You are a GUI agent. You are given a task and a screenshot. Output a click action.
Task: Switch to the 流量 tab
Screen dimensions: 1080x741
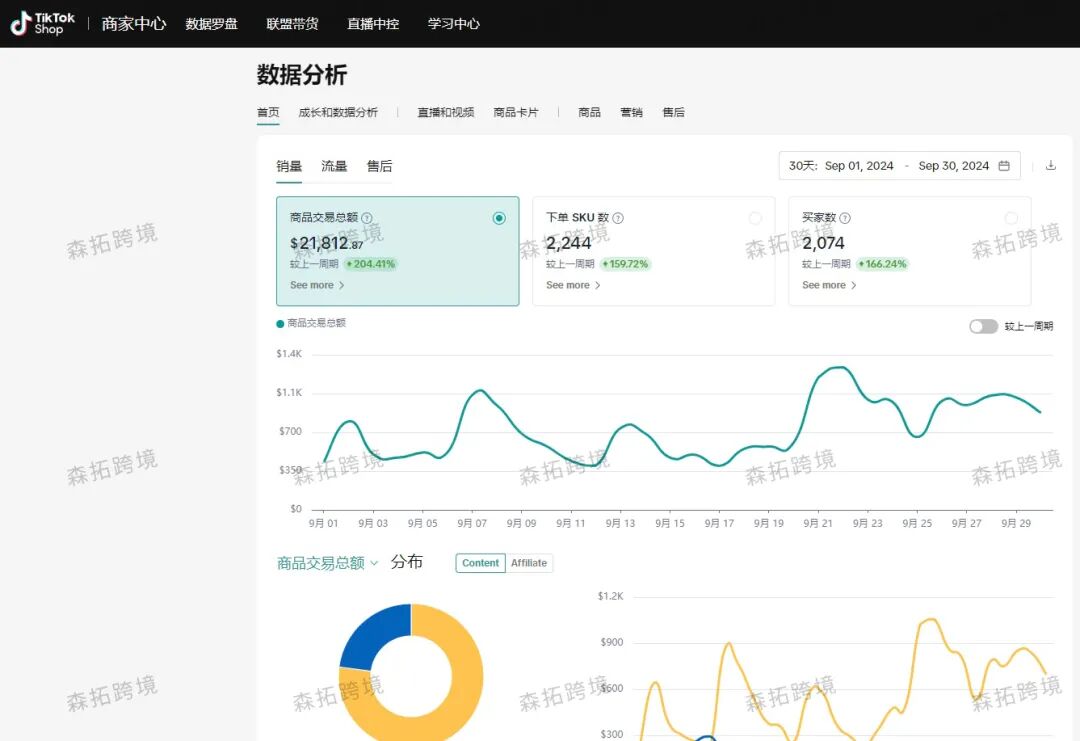click(x=334, y=166)
